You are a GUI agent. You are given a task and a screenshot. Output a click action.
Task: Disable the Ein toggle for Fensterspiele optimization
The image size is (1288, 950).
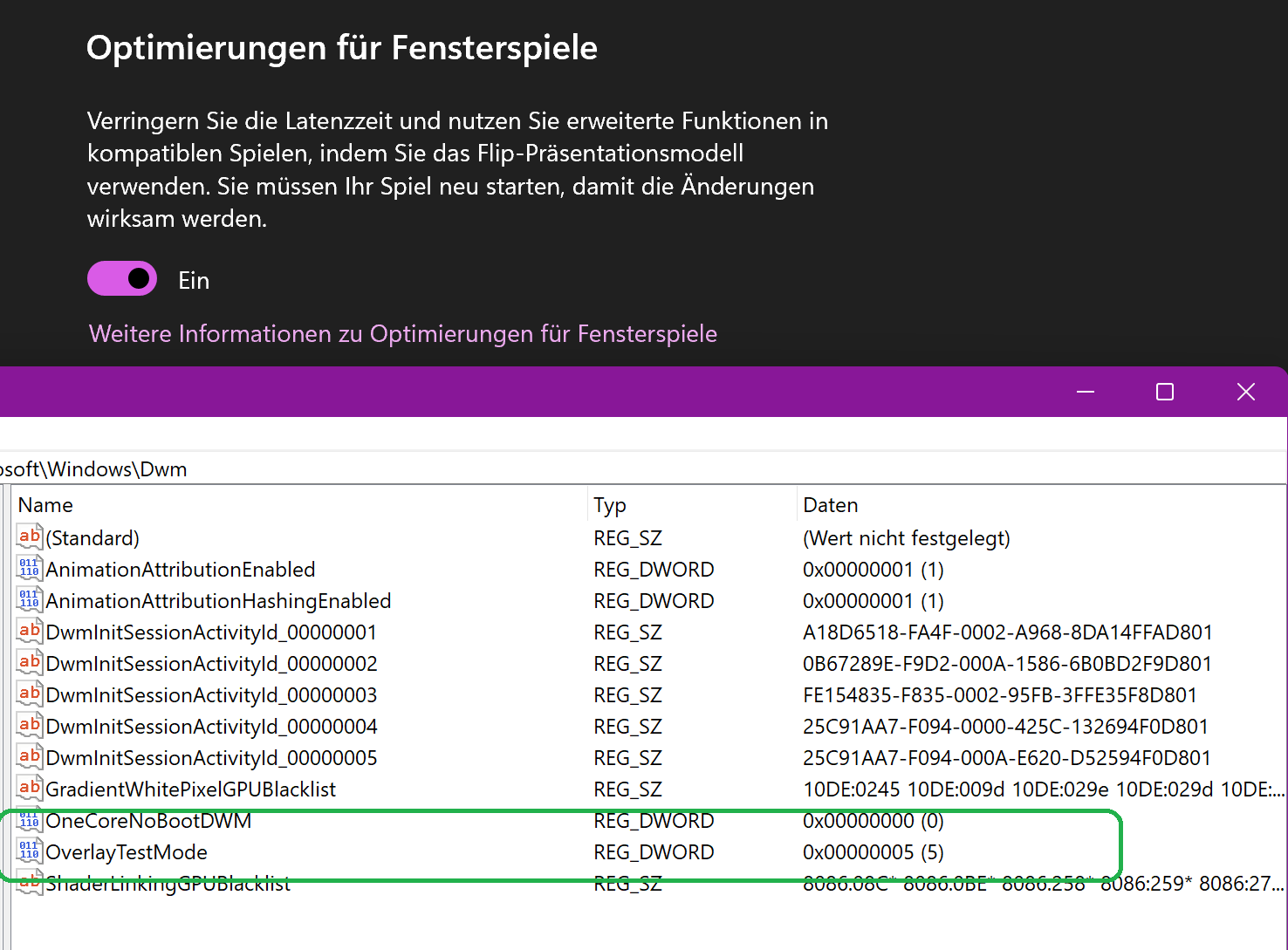click(121, 278)
